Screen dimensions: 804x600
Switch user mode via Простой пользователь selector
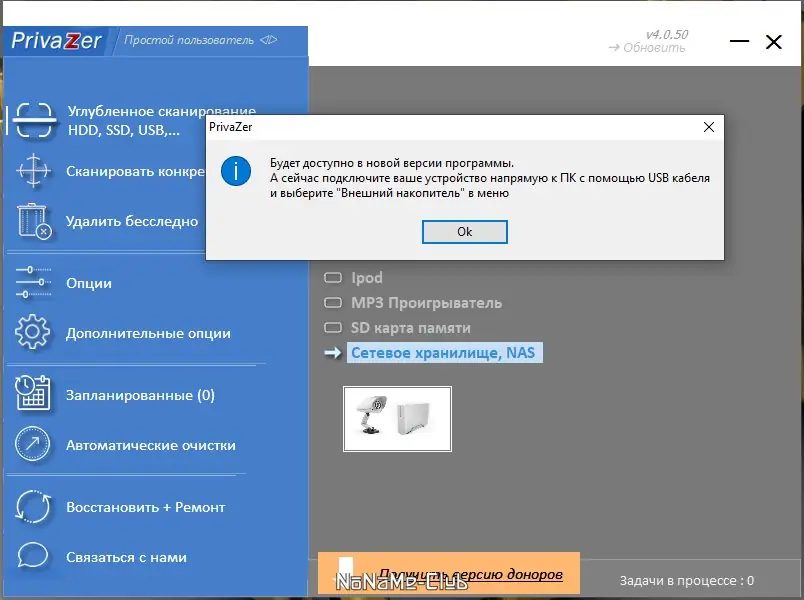coord(200,40)
